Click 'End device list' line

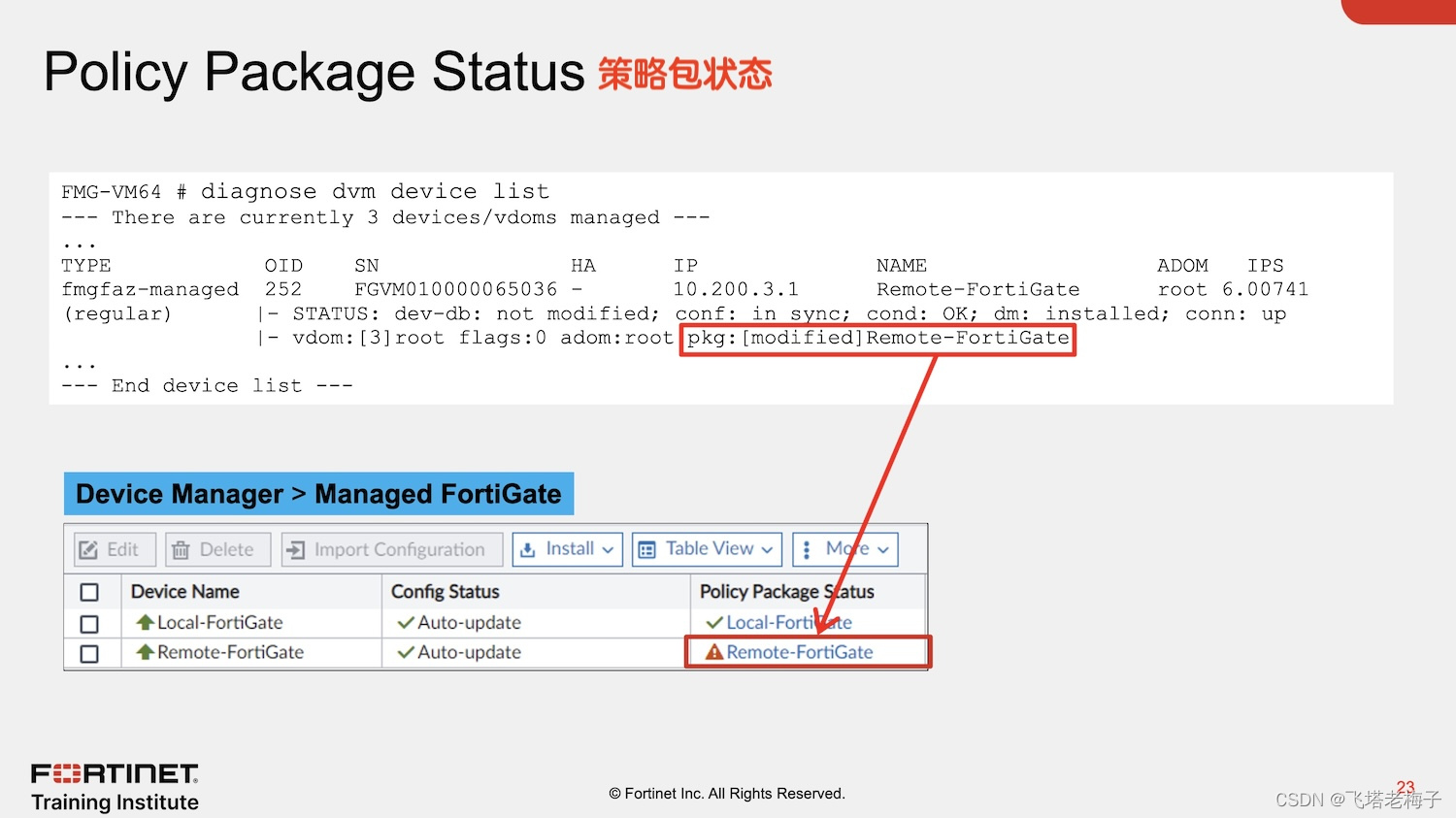(207, 385)
